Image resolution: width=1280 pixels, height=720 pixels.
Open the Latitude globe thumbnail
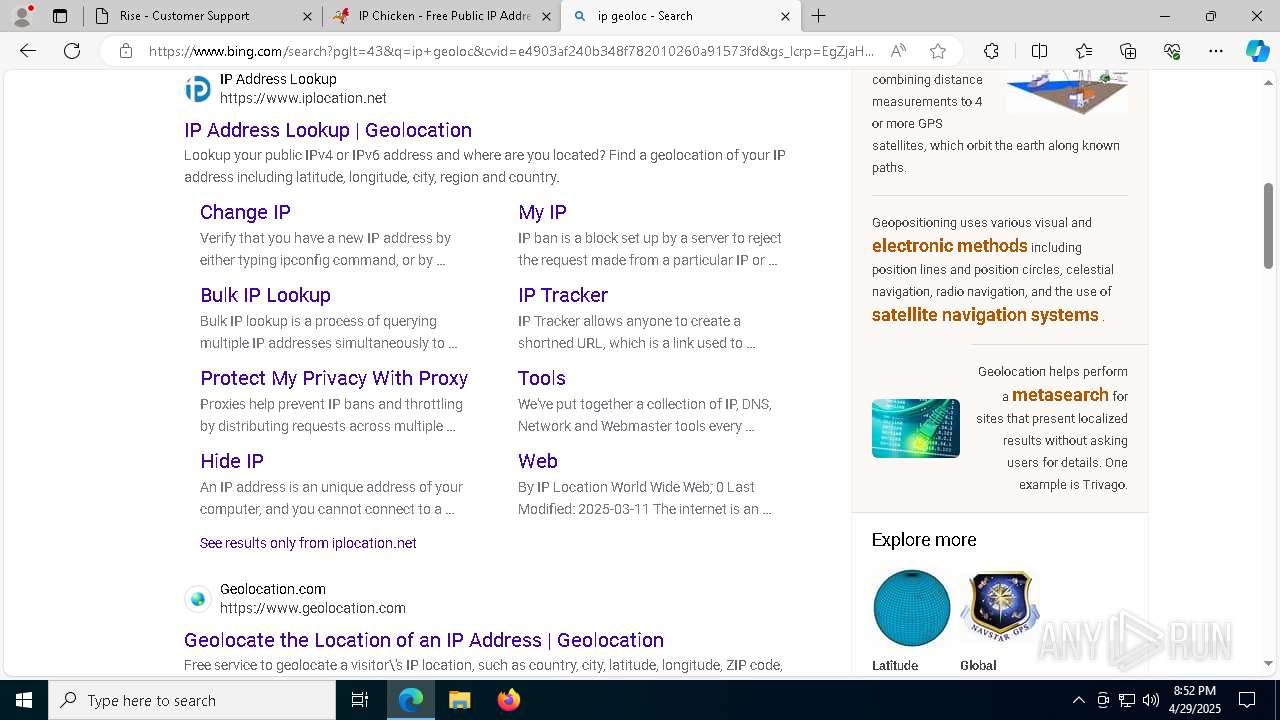pos(911,608)
